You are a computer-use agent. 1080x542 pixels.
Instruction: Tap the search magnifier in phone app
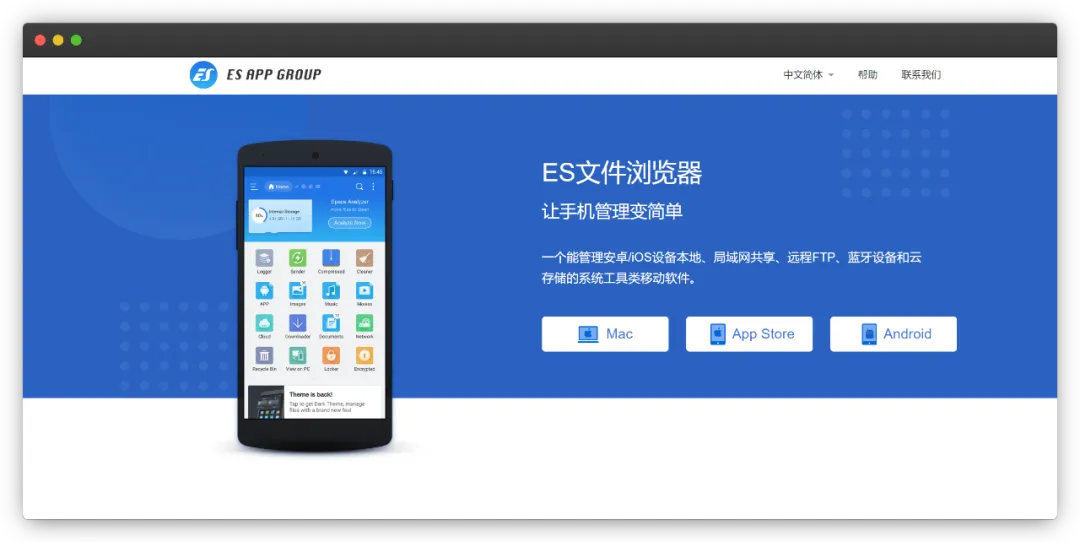[359, 187]
